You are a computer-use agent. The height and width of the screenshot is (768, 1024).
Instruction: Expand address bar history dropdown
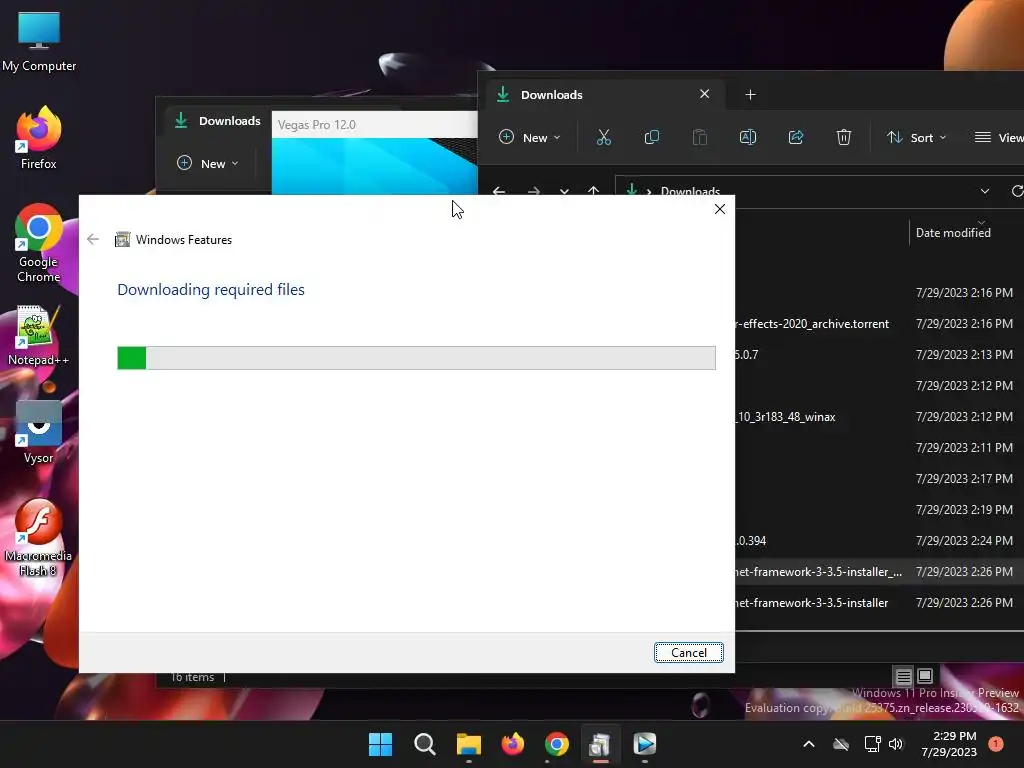(985, 191)
